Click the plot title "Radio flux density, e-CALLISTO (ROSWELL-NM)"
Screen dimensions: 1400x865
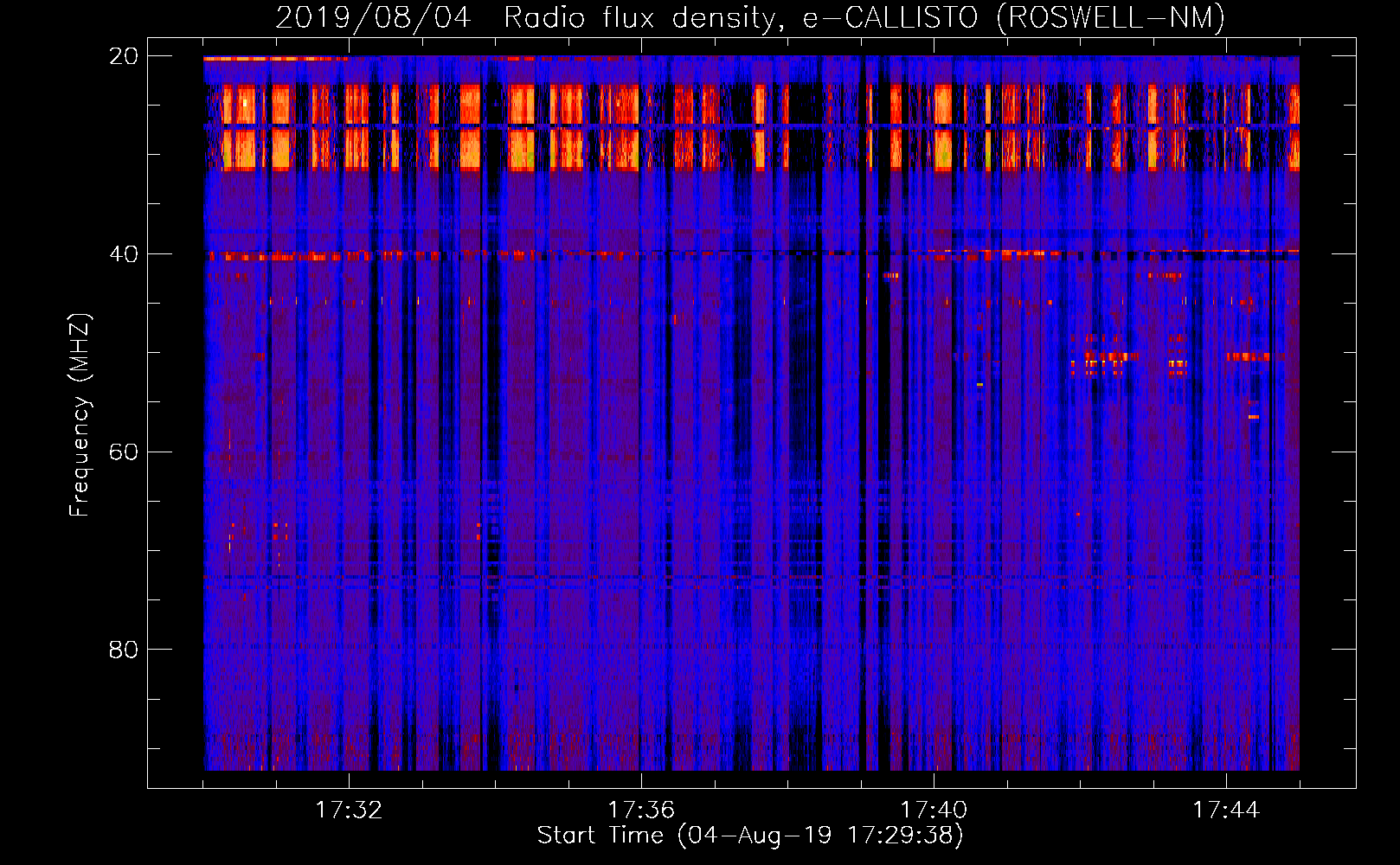pos(864,17)
